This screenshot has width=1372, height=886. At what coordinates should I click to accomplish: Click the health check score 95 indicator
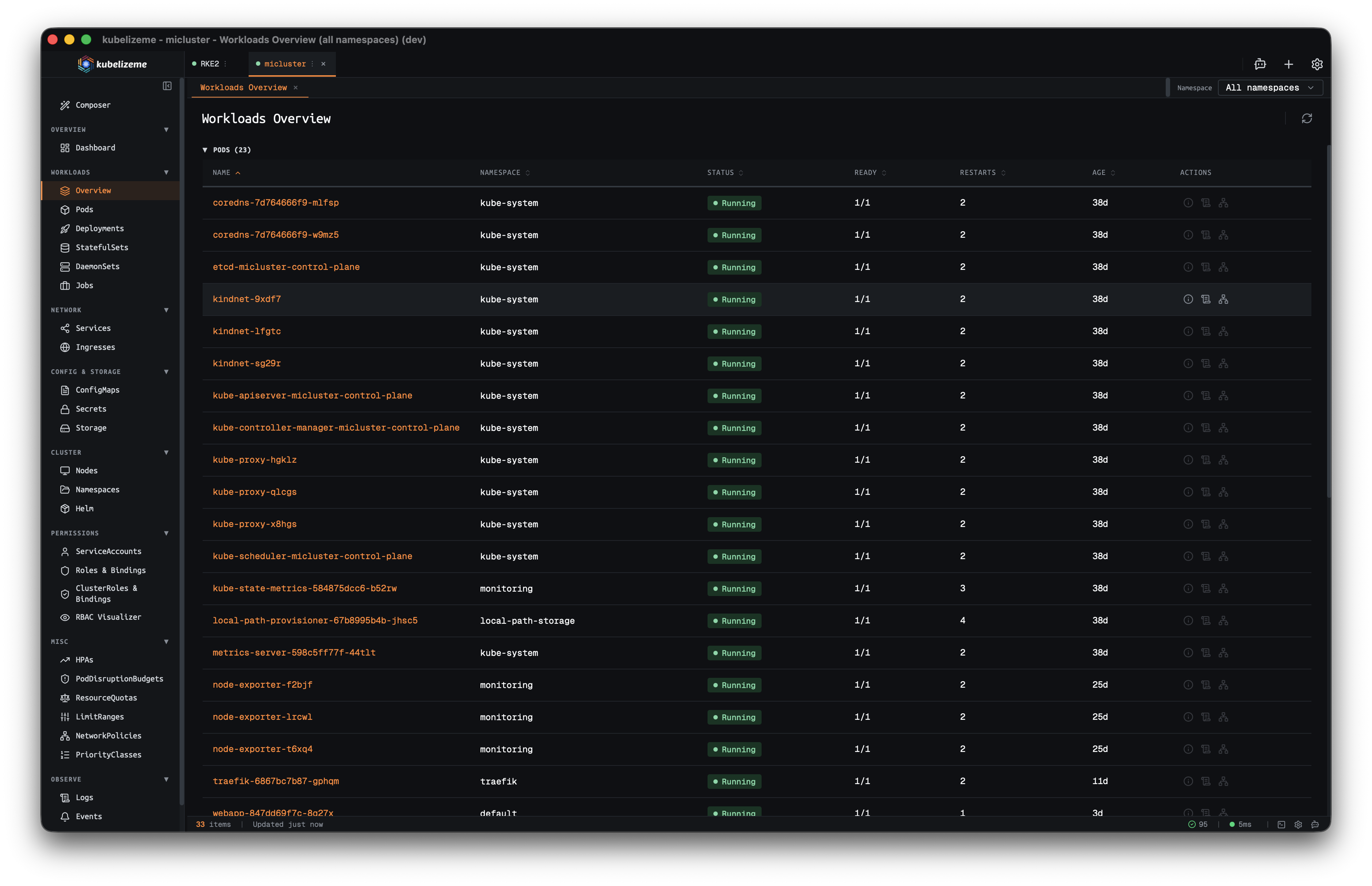coord(1198,824)
